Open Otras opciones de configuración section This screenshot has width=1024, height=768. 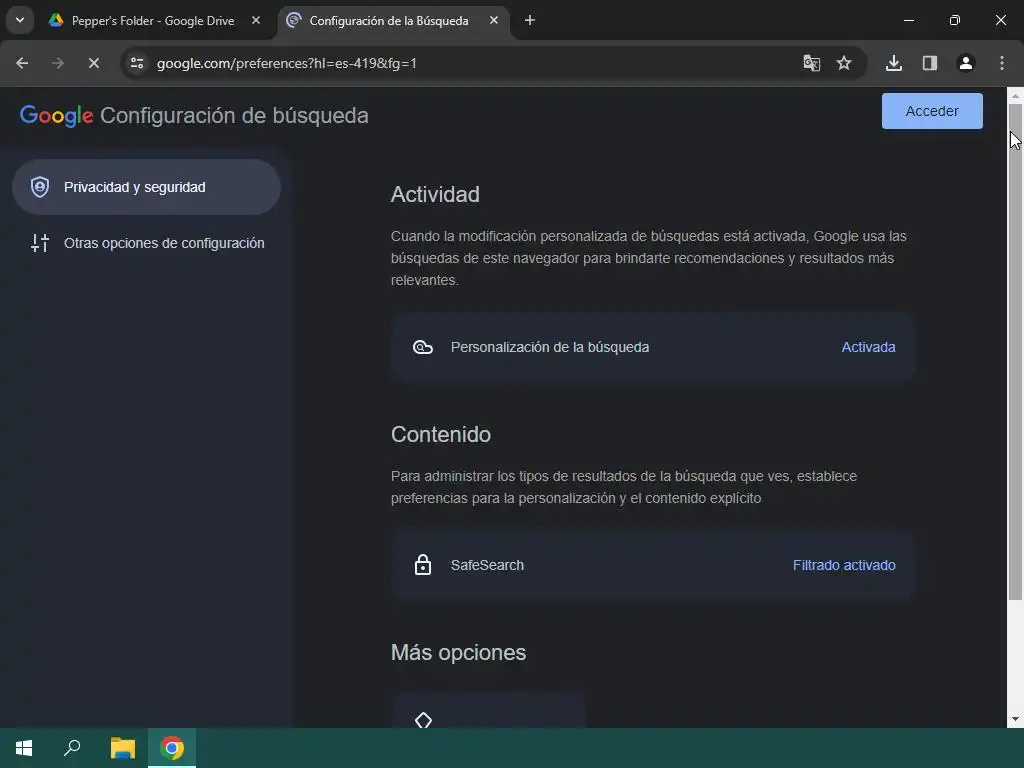146,243
